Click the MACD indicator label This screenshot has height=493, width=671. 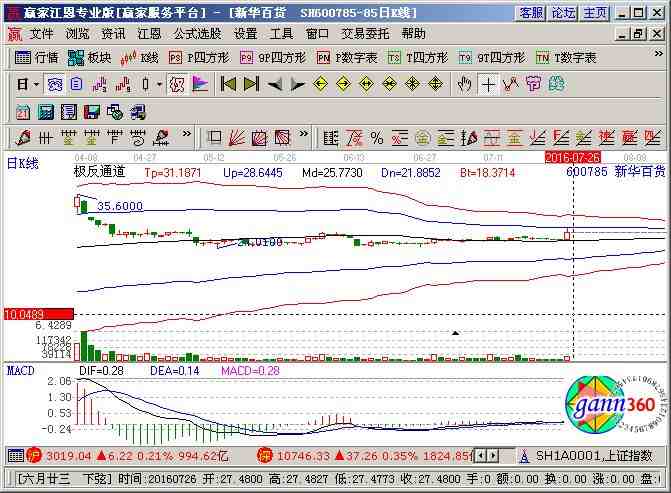click(21, 371)
